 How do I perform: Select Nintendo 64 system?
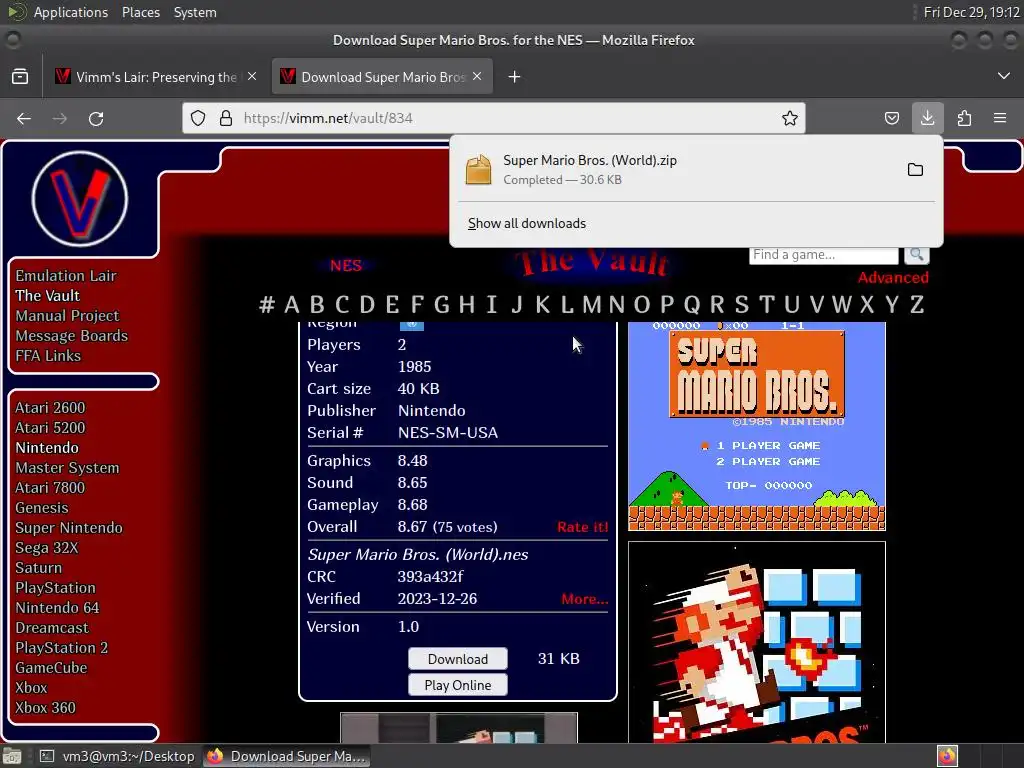point(57,608)
